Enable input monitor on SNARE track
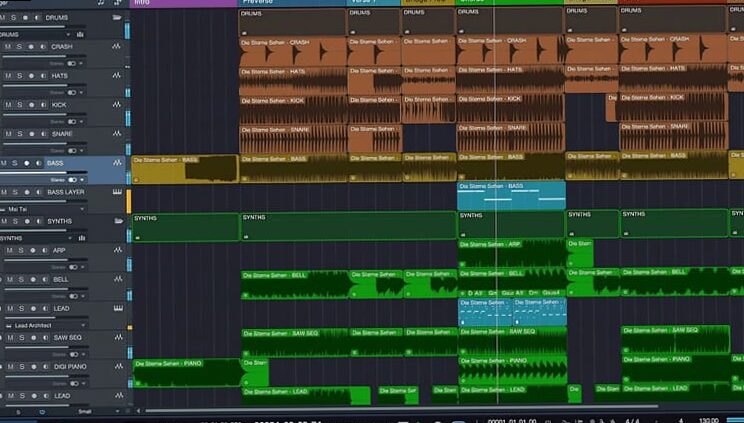 point(43,134)
